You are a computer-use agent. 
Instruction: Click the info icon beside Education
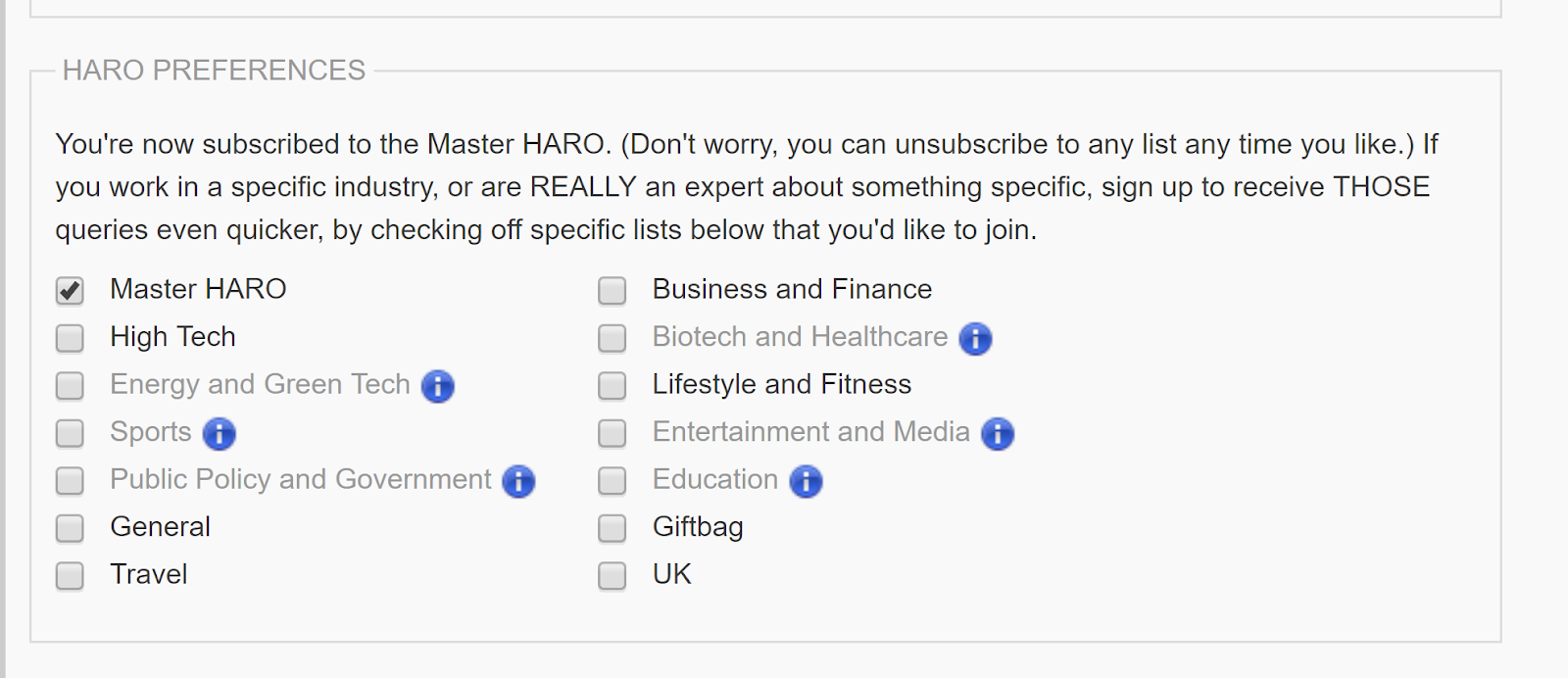click(806, 481)
